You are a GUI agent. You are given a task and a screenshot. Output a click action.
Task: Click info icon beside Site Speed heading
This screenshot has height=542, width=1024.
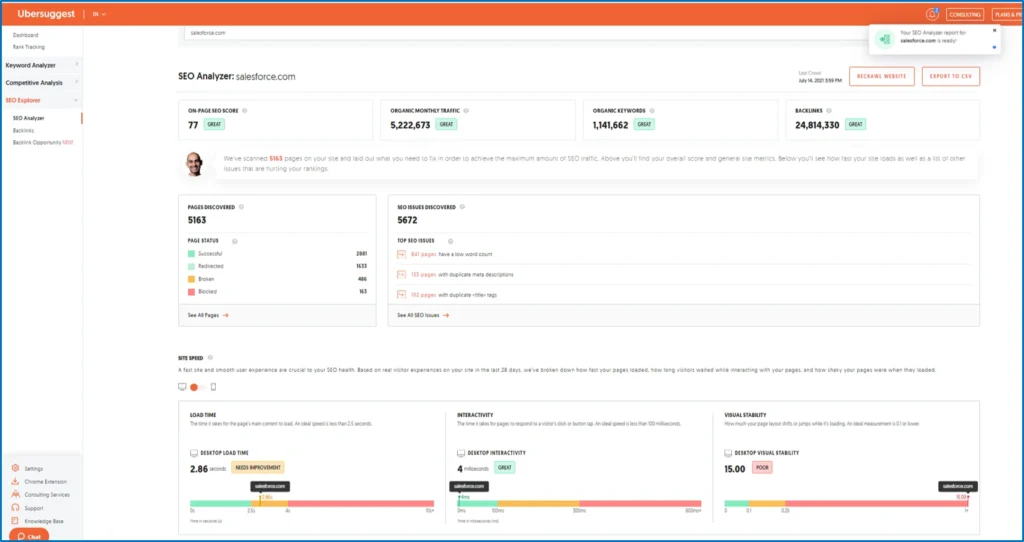[x=210, y=358]
